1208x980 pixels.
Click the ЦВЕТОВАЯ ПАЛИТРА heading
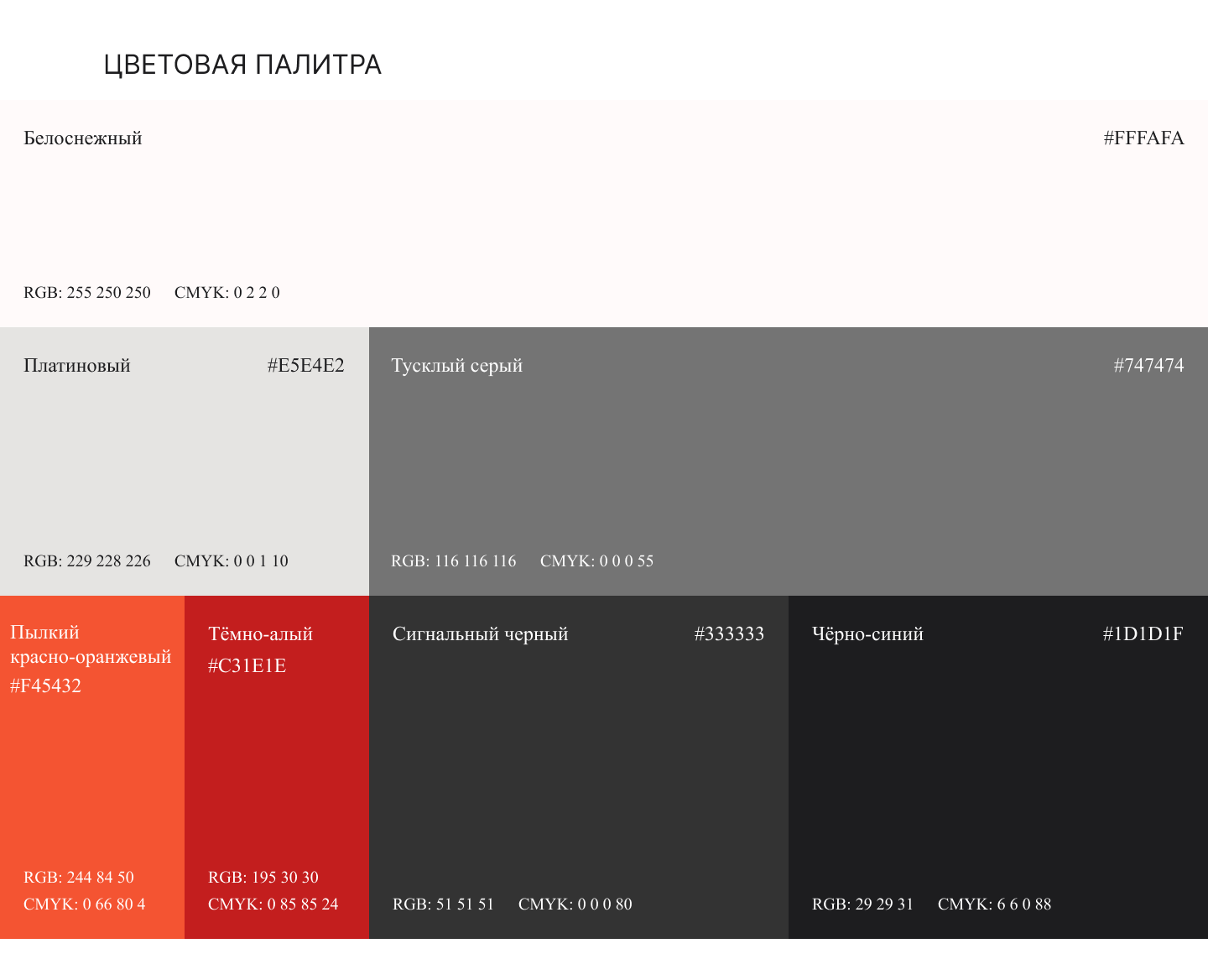pos(242,65)
